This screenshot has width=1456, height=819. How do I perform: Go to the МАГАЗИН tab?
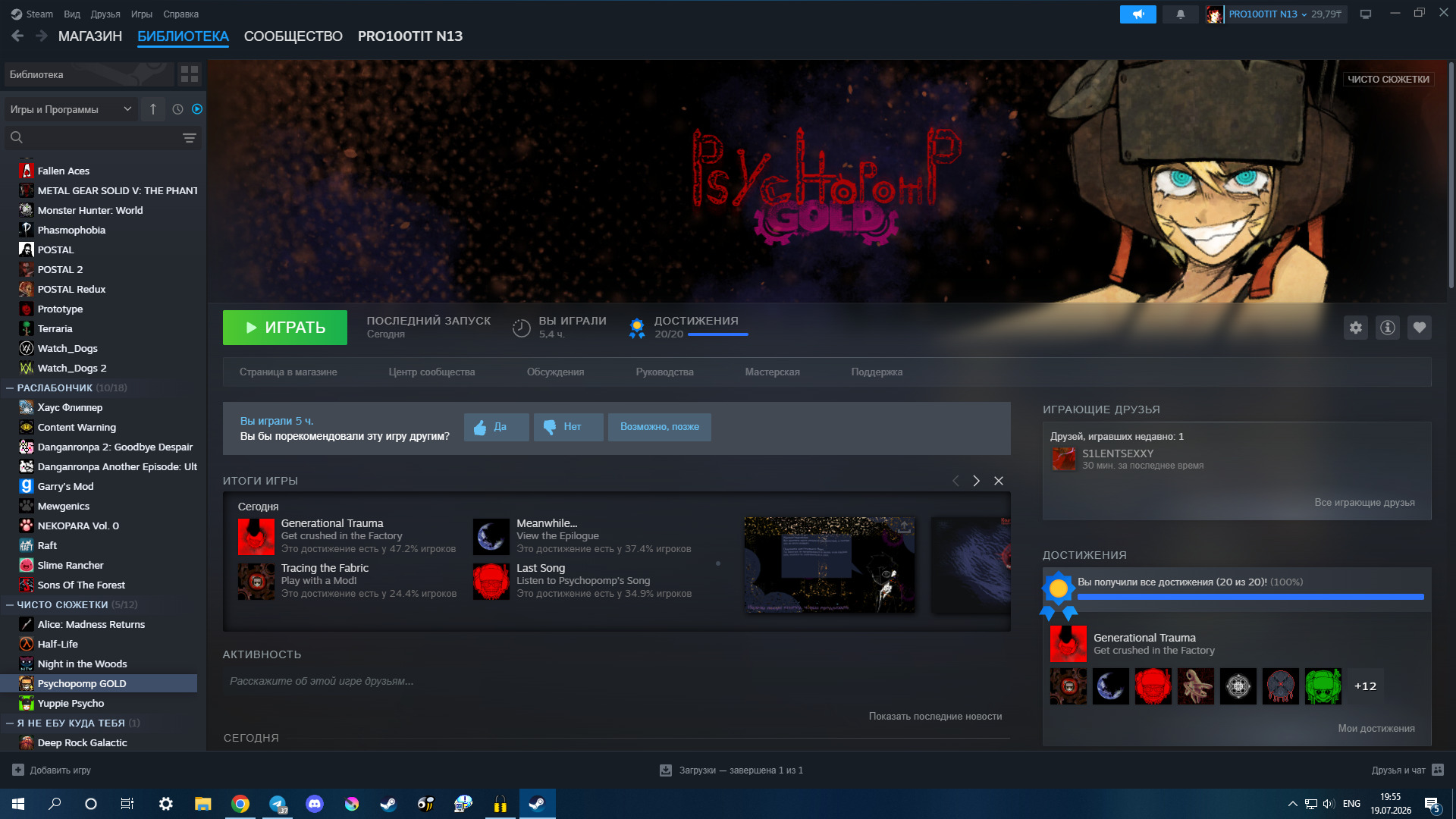pos(90,36)
